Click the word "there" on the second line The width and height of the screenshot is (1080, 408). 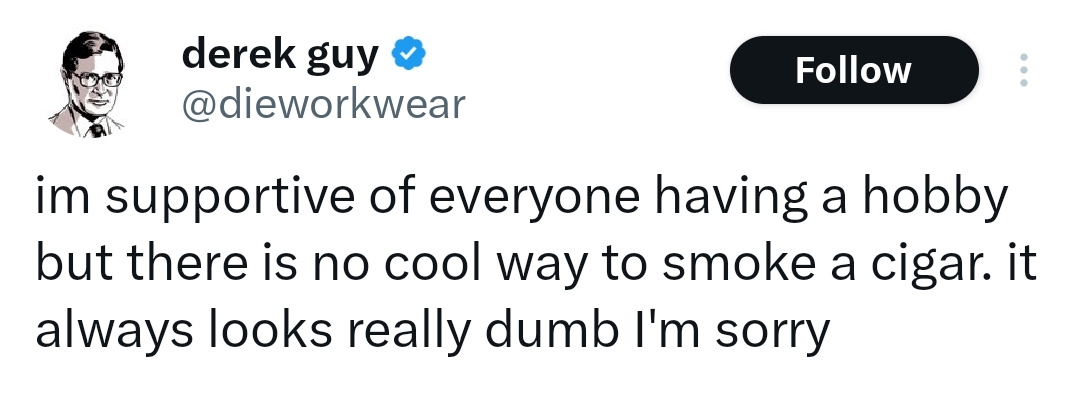coord(186,265)
